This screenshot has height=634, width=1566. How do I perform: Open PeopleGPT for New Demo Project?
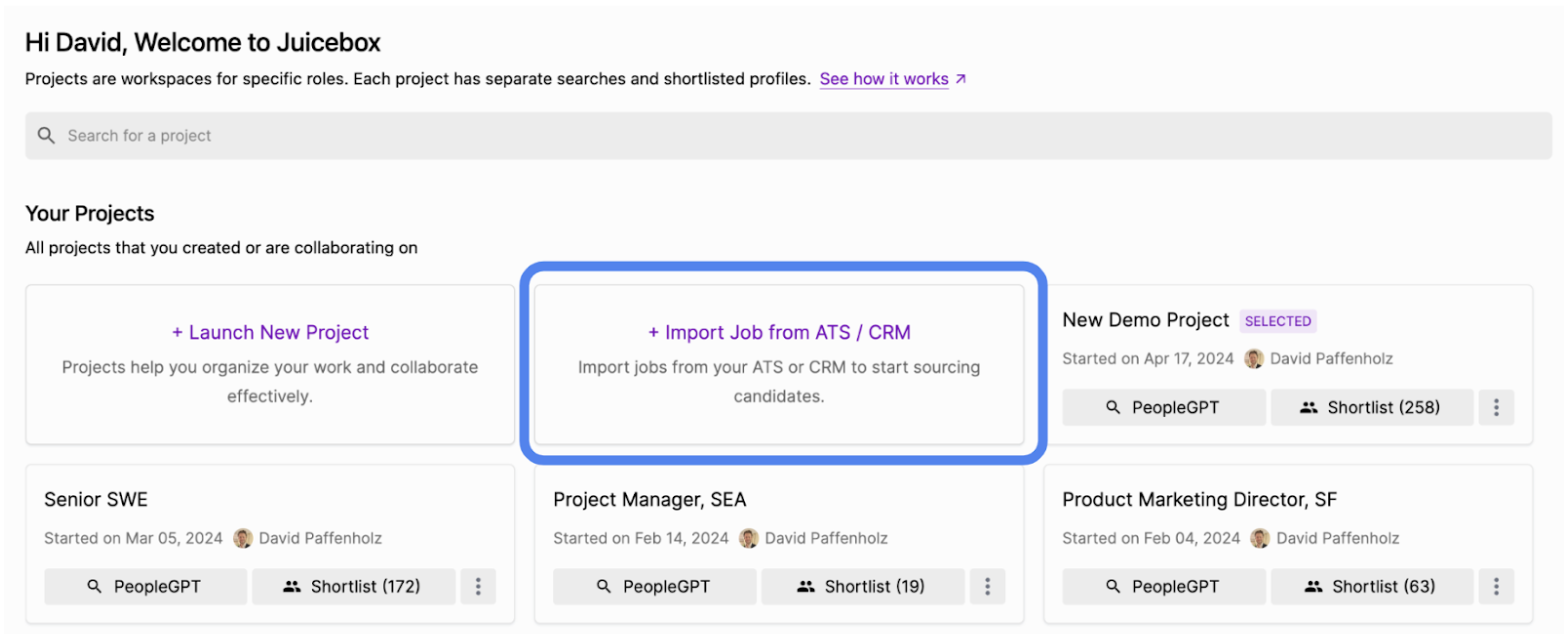point(1164,407)
